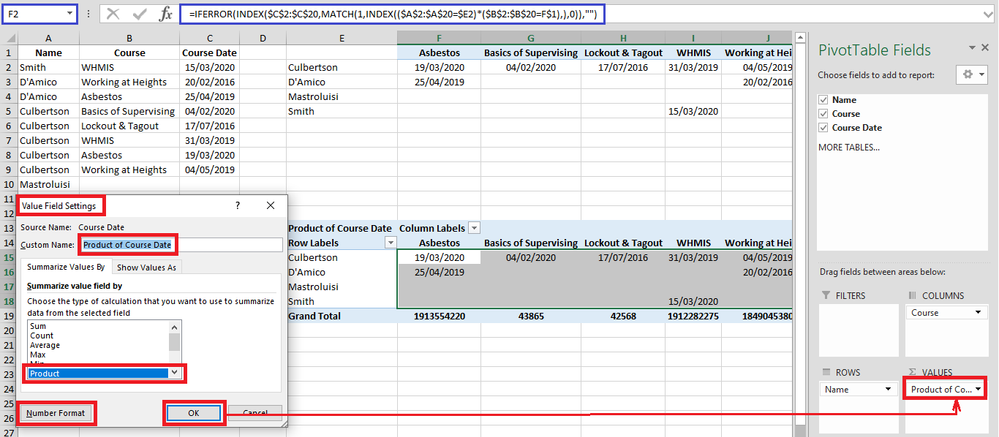Click the Insert Function fx icon
The width and height of the screenshot is (999, 437).
pos(166,13)
